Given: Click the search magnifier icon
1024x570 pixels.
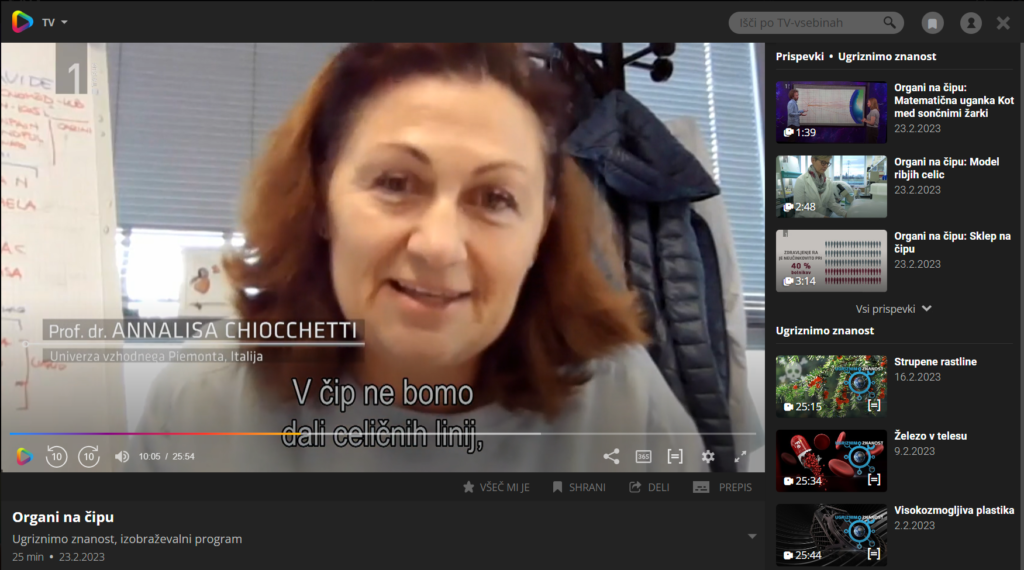Looking at the screenshot, I should click(889, 23).
